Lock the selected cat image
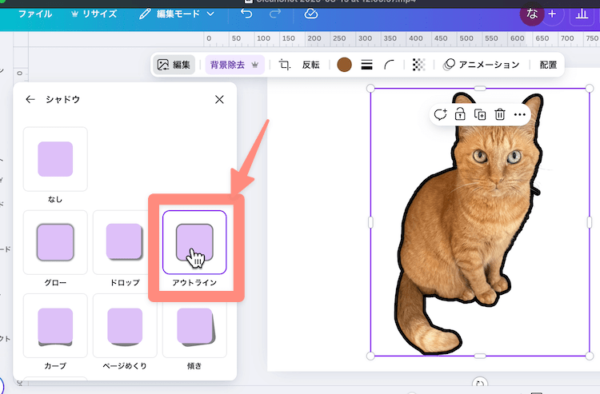Image resolution: width=600 pixels, height=394 pixels. (460, 114)
